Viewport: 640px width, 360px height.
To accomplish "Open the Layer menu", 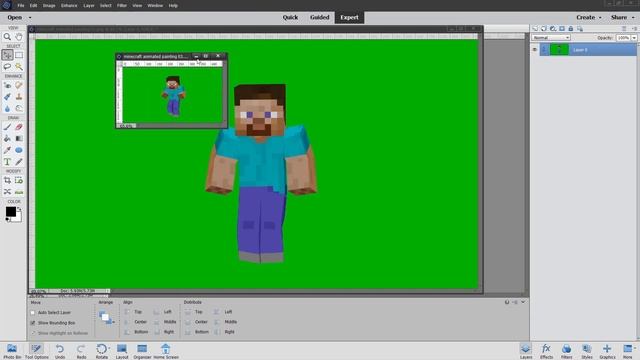I will [89, 6].
